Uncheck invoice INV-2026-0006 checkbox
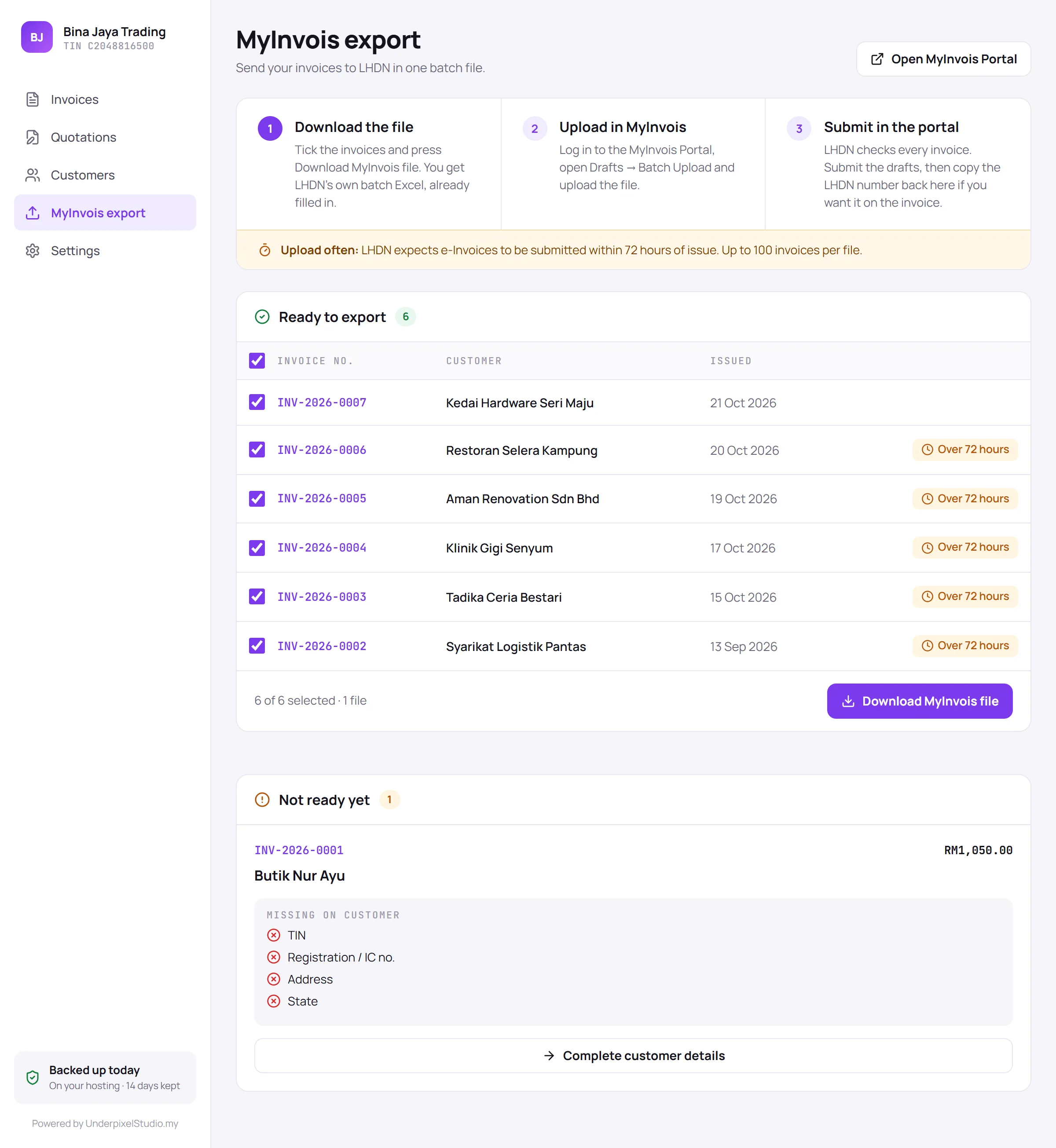Viewport: 1056px width, 1148px height. (x=257, y=450)
